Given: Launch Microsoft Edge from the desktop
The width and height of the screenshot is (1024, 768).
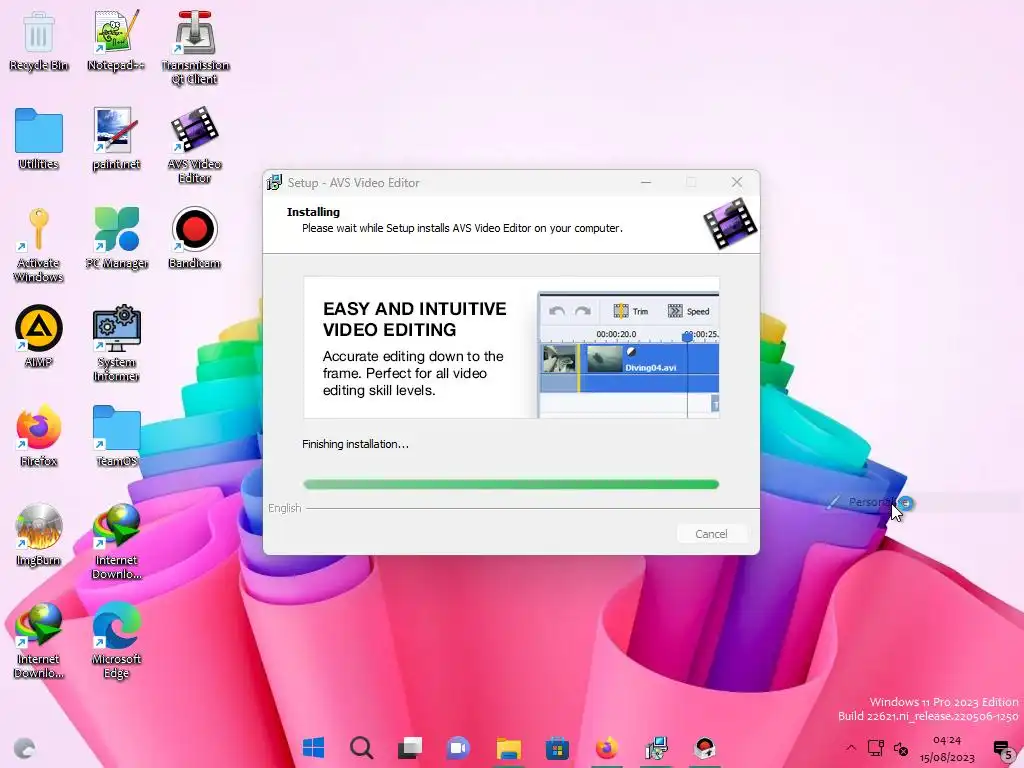Looking at the screenshot, I should 116,641.
